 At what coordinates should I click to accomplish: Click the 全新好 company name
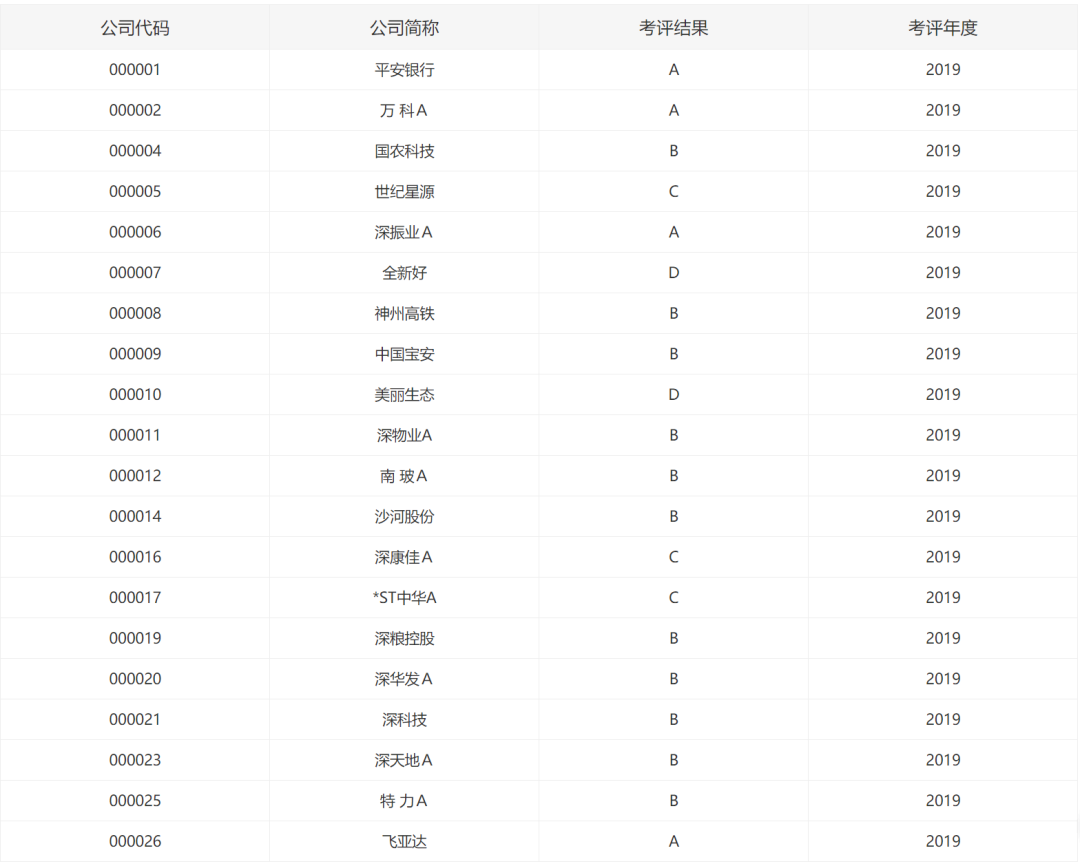(x=404, y=273)
